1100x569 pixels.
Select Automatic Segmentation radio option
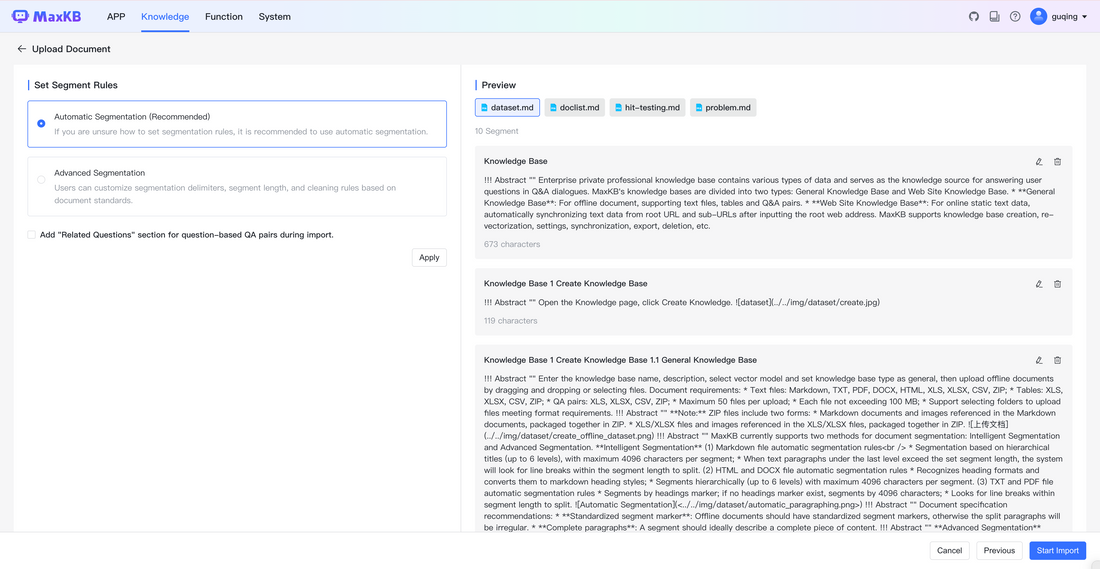point(41,124)
